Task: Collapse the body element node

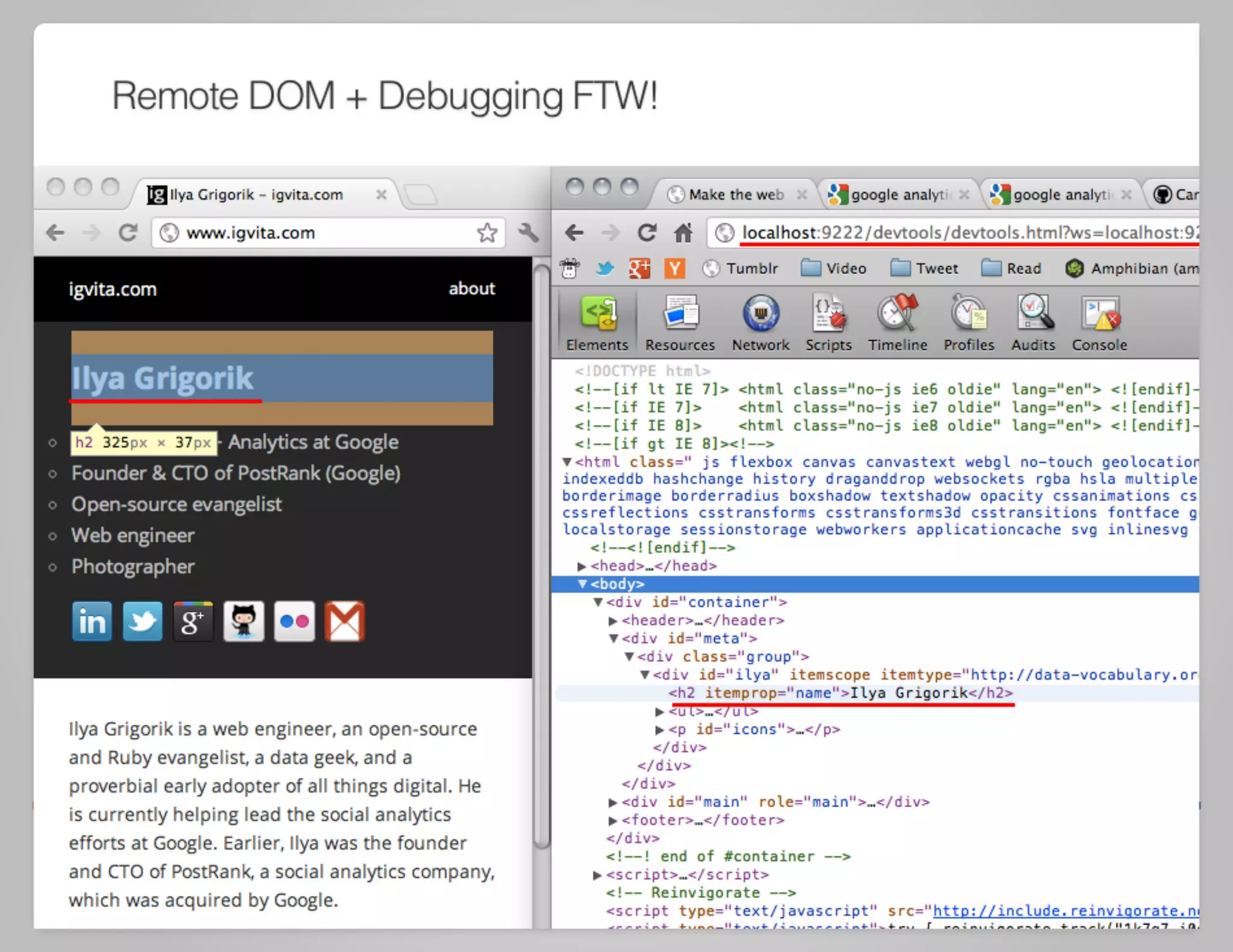Action: tap(582, 584)
